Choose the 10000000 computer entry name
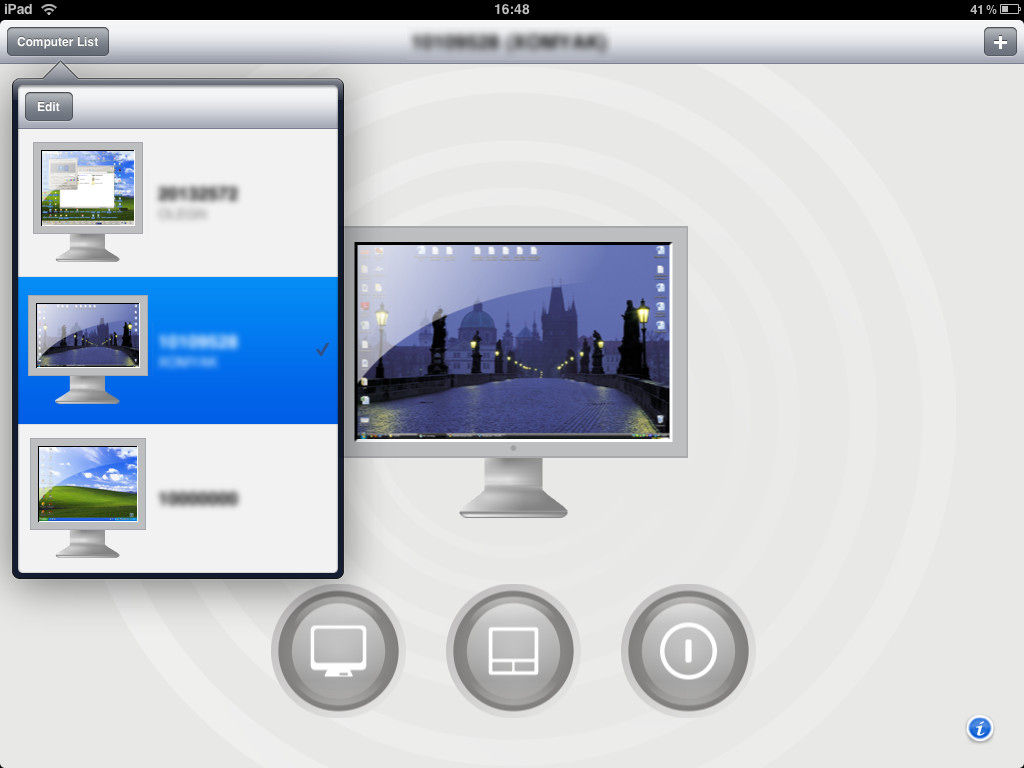 [x=198, y=498]
